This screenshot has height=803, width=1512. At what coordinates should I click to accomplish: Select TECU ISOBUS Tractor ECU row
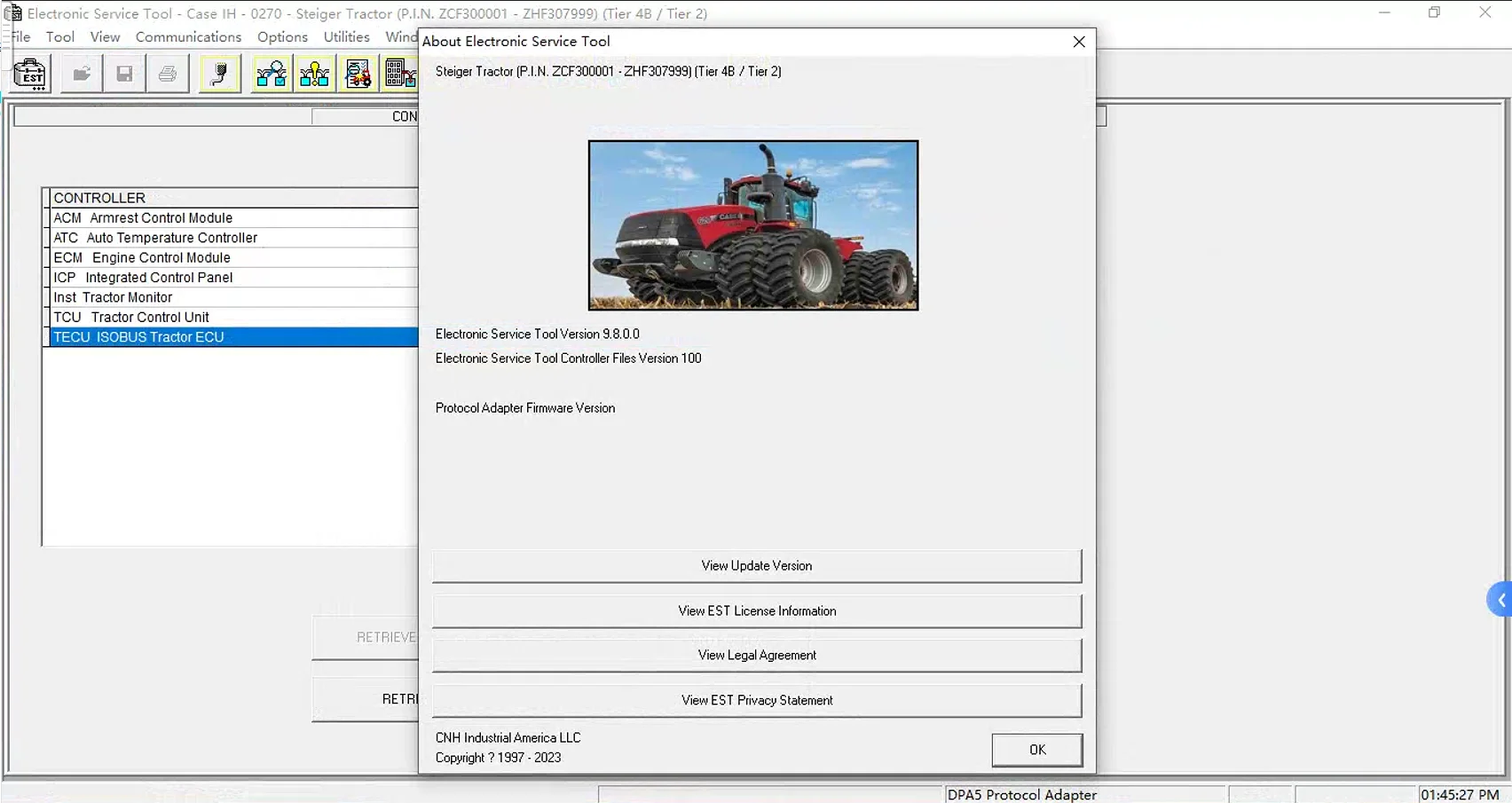[233, 337]
